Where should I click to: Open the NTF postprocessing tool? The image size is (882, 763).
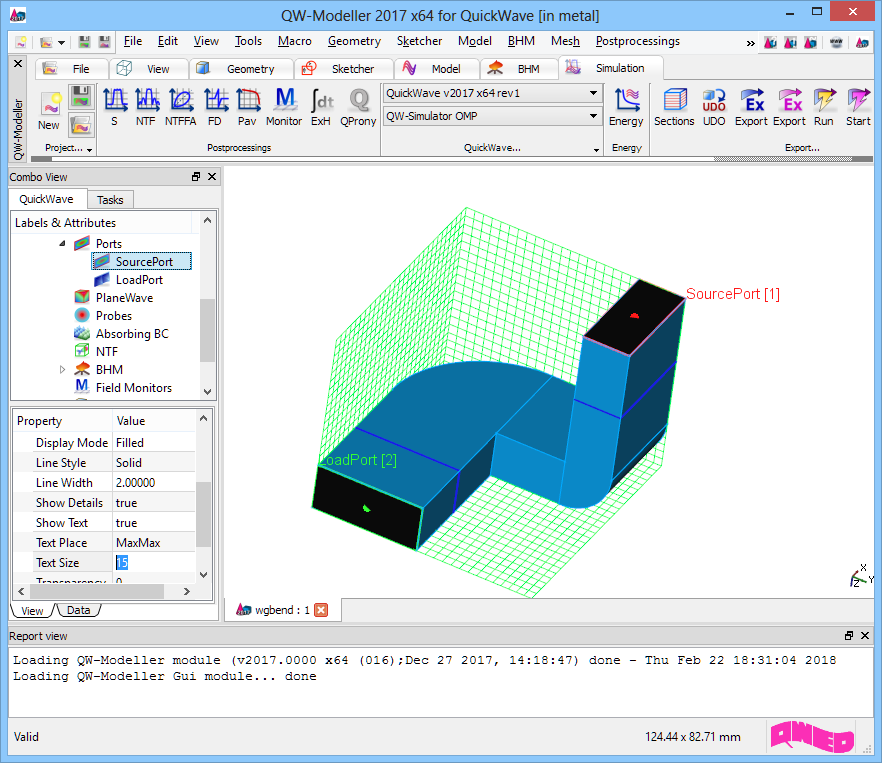tap(146, 106)
